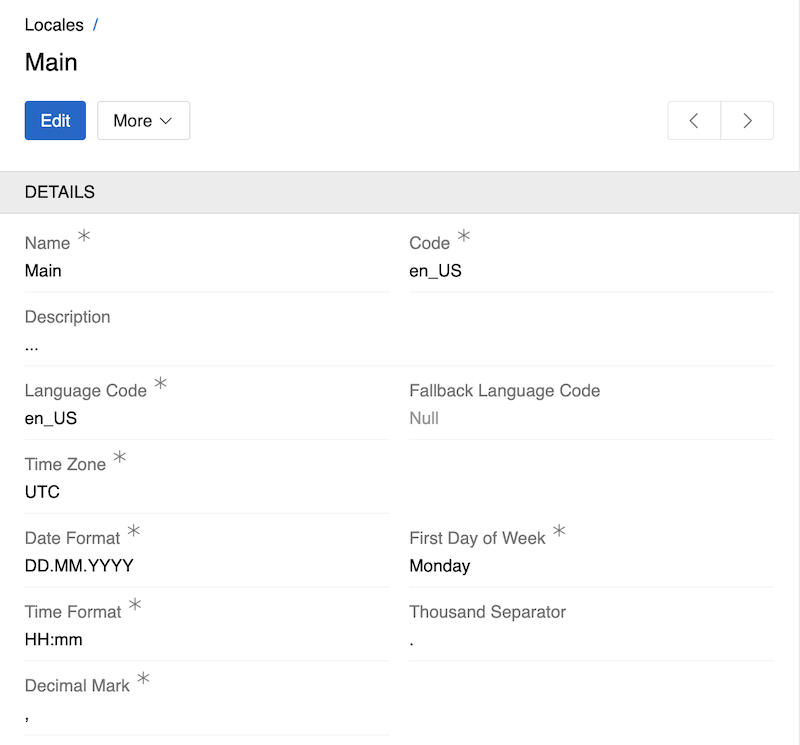
Task: Select the Code field value en_US
Action: click(435, 271)
